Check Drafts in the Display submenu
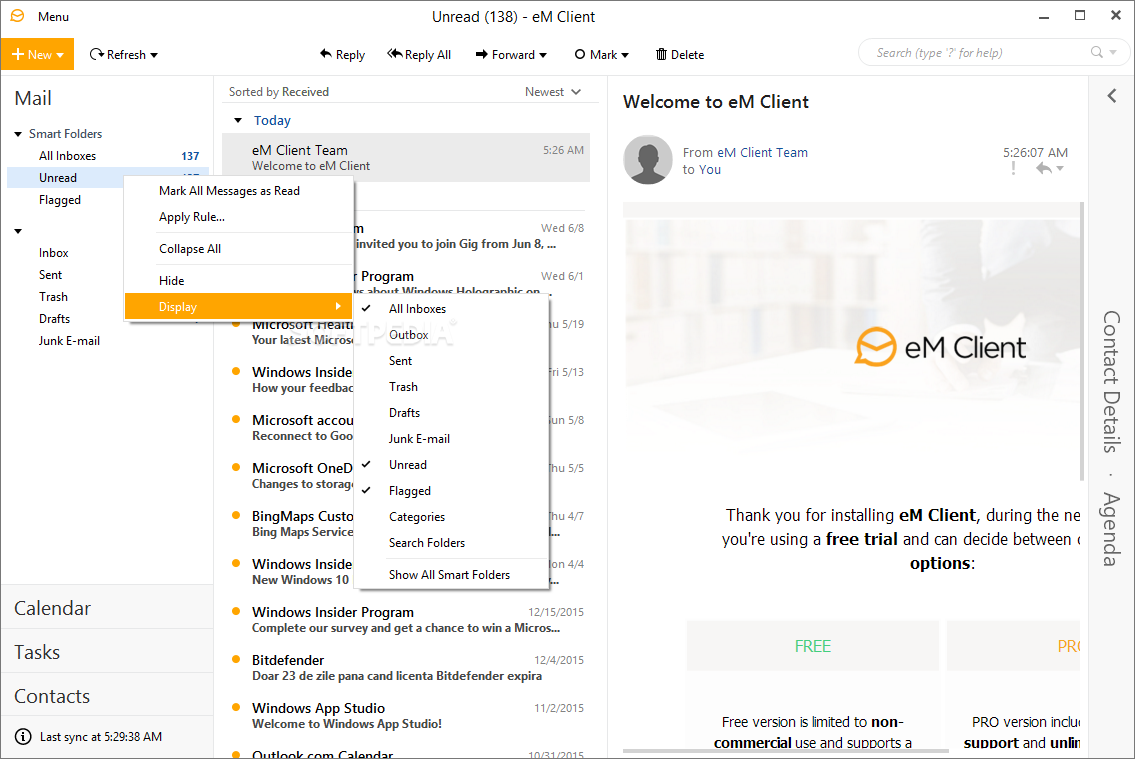The image size is (1135, 759). 452,412
